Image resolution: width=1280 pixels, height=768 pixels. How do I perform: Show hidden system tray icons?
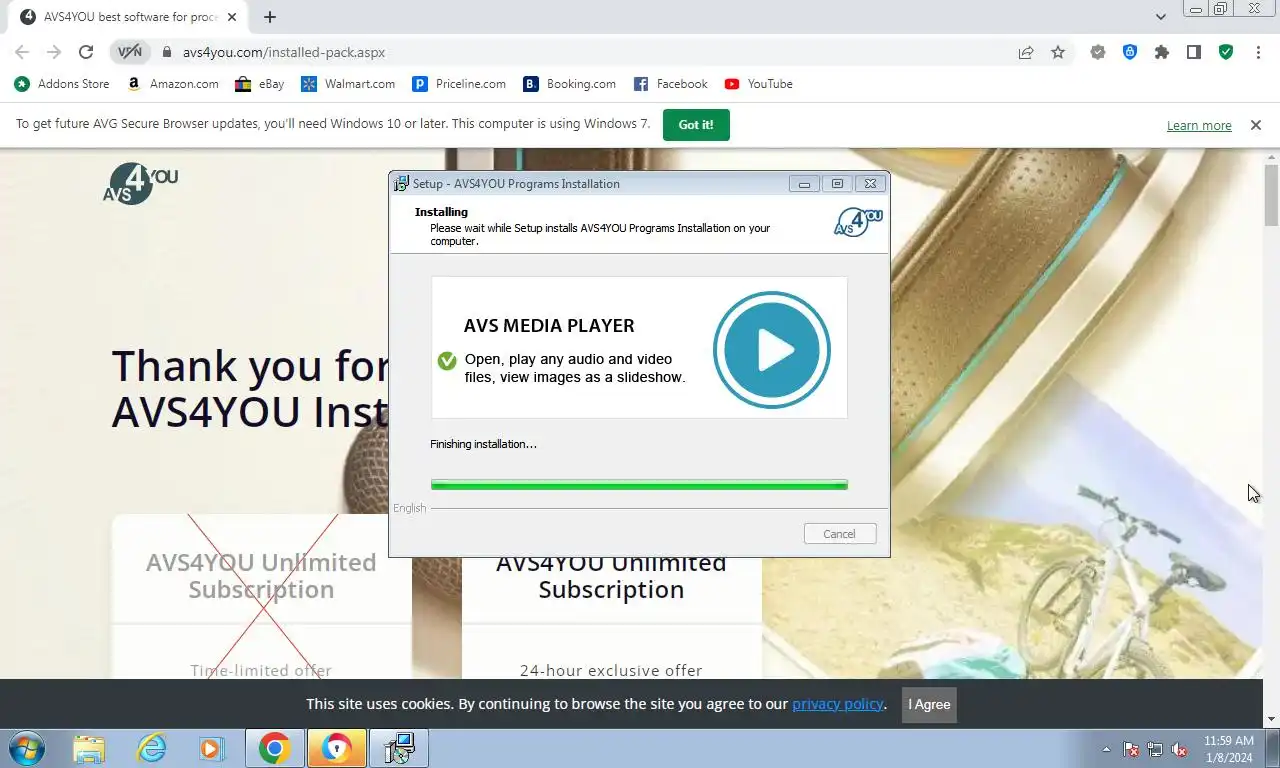[x=1106, y=749]
